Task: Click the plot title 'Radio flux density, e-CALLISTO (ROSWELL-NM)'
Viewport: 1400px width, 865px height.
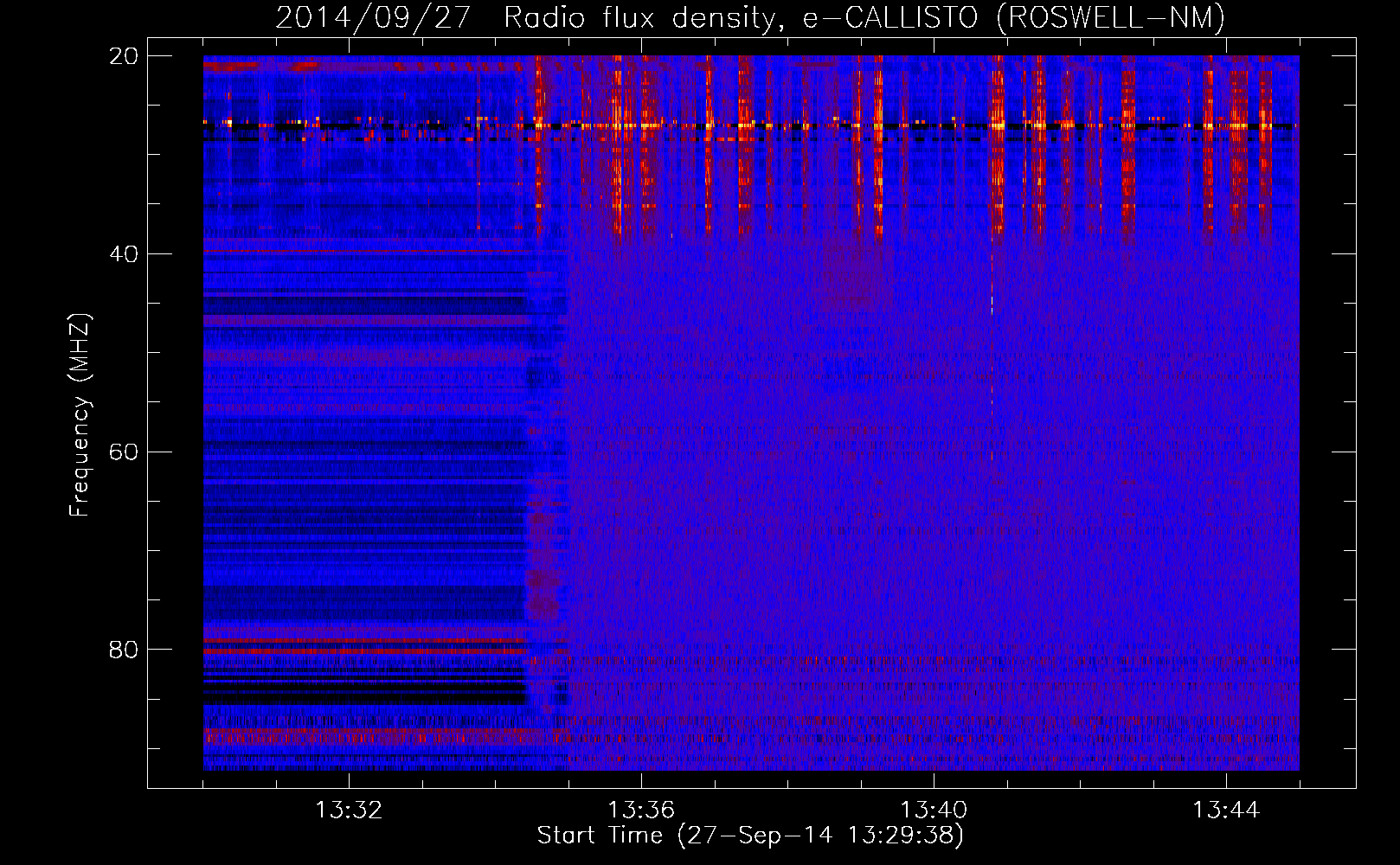Action: pyautogui.click(x=864, y=18)
